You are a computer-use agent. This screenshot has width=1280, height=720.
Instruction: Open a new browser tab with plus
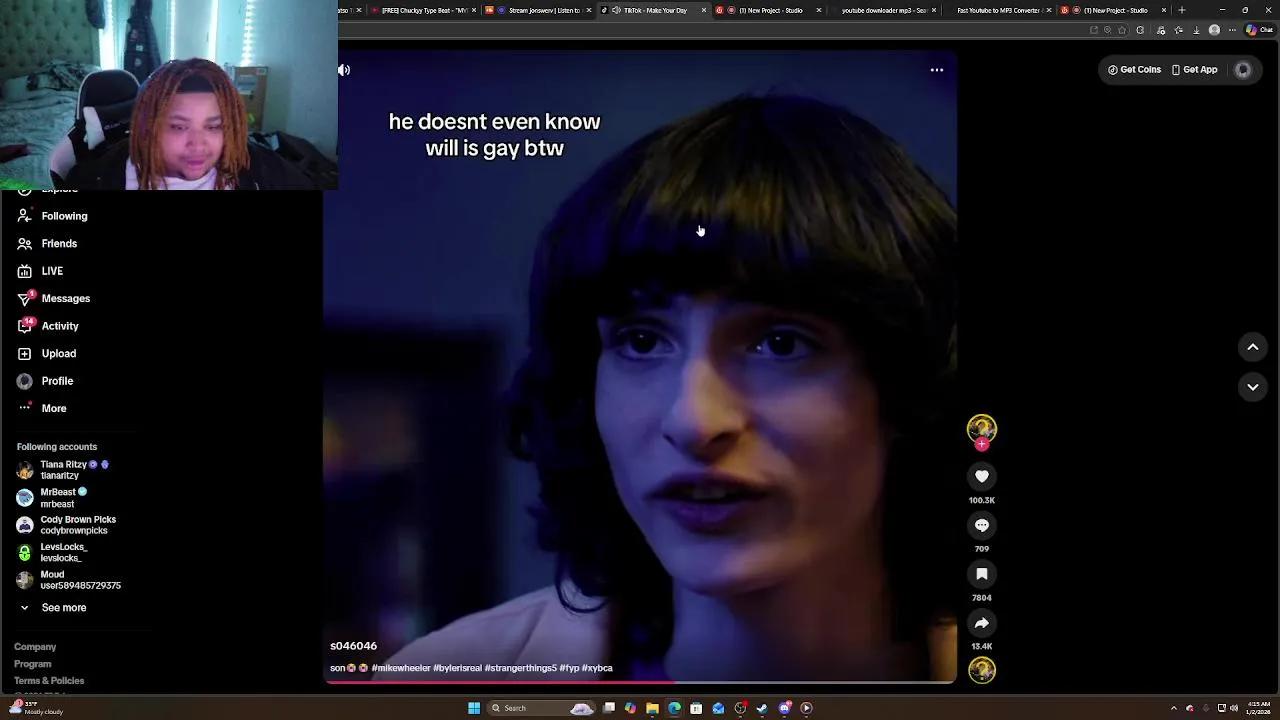(x=1182, y=10)
